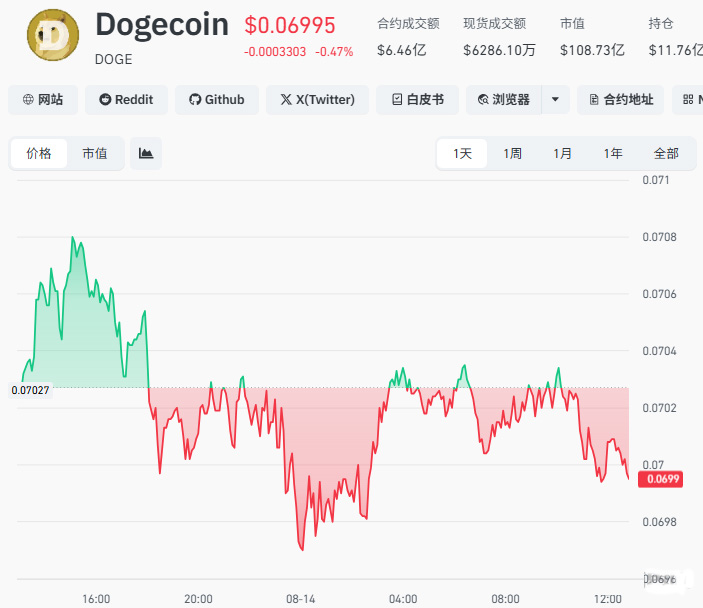Image resolution: width=703 pixels, height=608 pixels.
Task: Click the -0.0003303 change amount
Action: [275, 52]
